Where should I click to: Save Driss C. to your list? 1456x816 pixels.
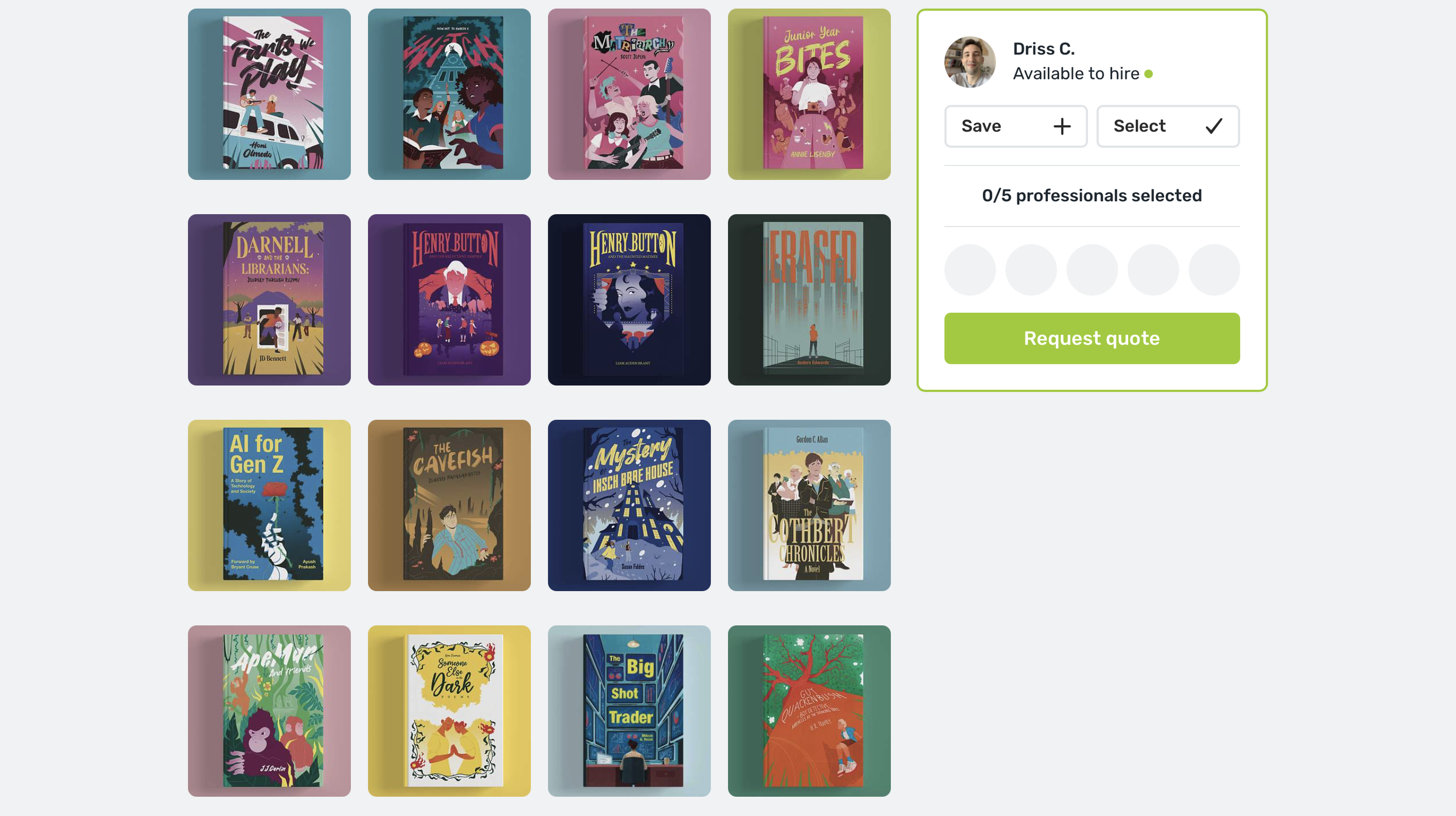tap(1015, 126)
